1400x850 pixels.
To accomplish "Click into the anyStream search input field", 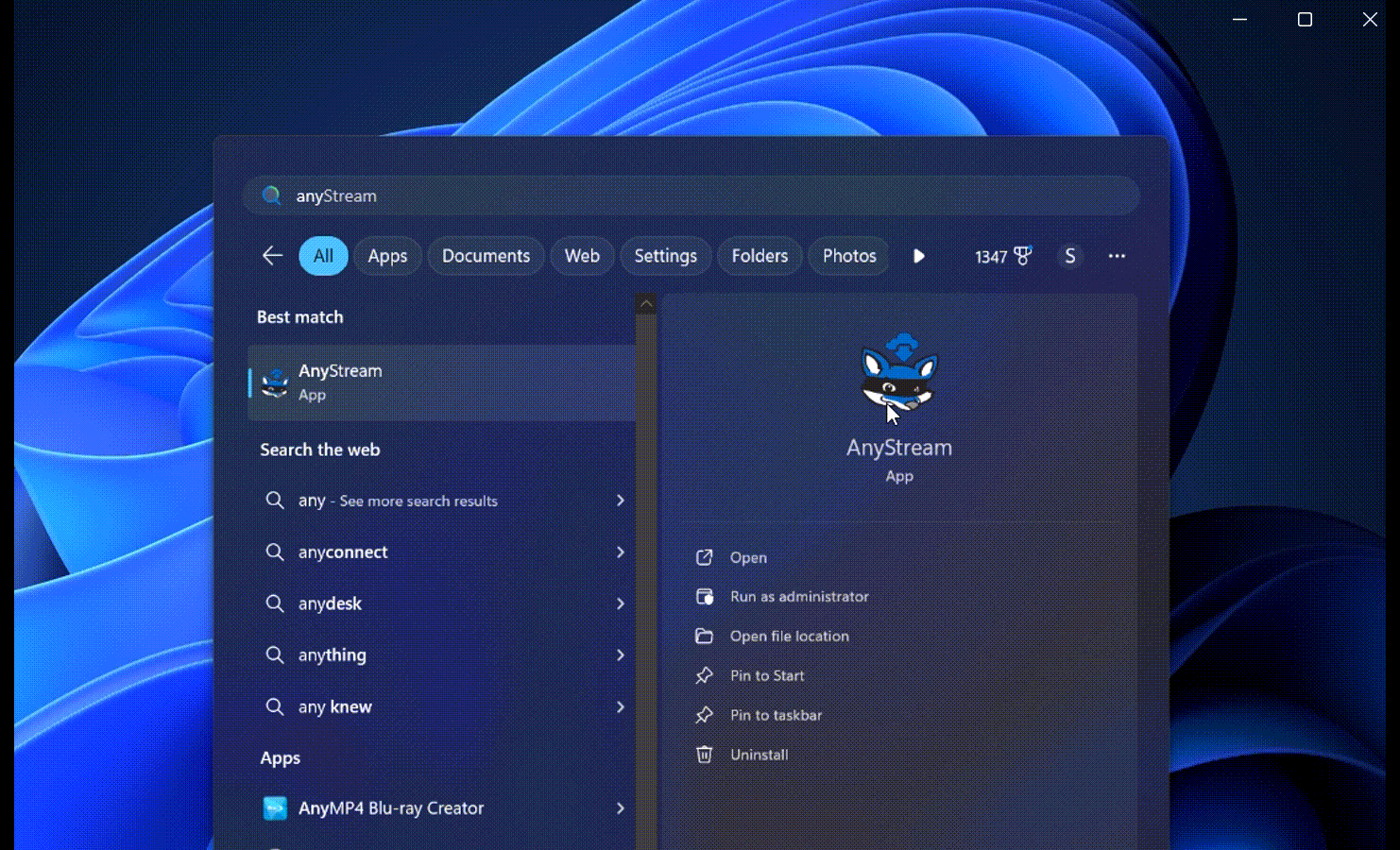I will (x=691, y=195).
